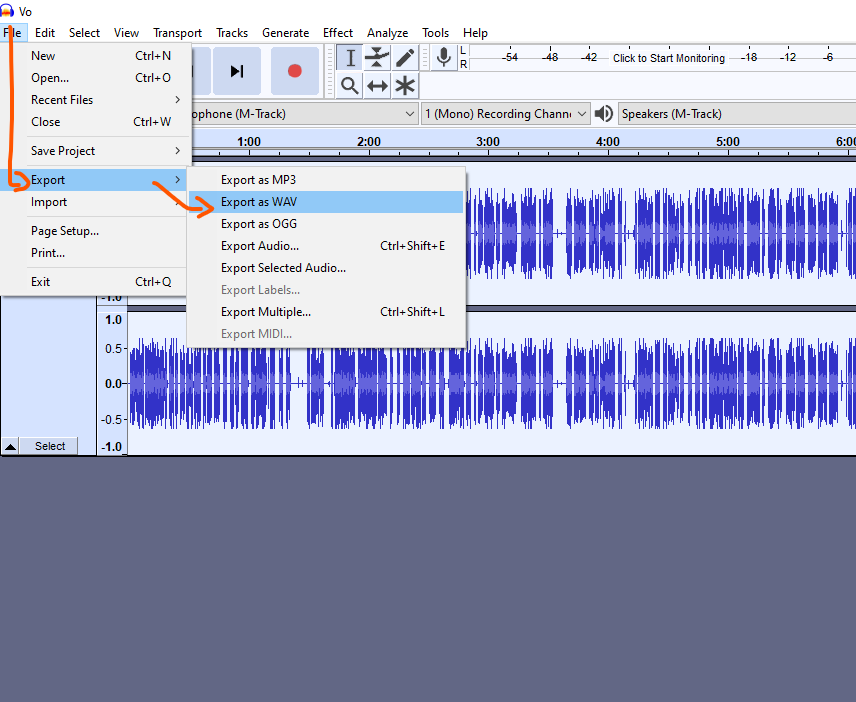
Task: Click the track Select button
Action: 50,447
